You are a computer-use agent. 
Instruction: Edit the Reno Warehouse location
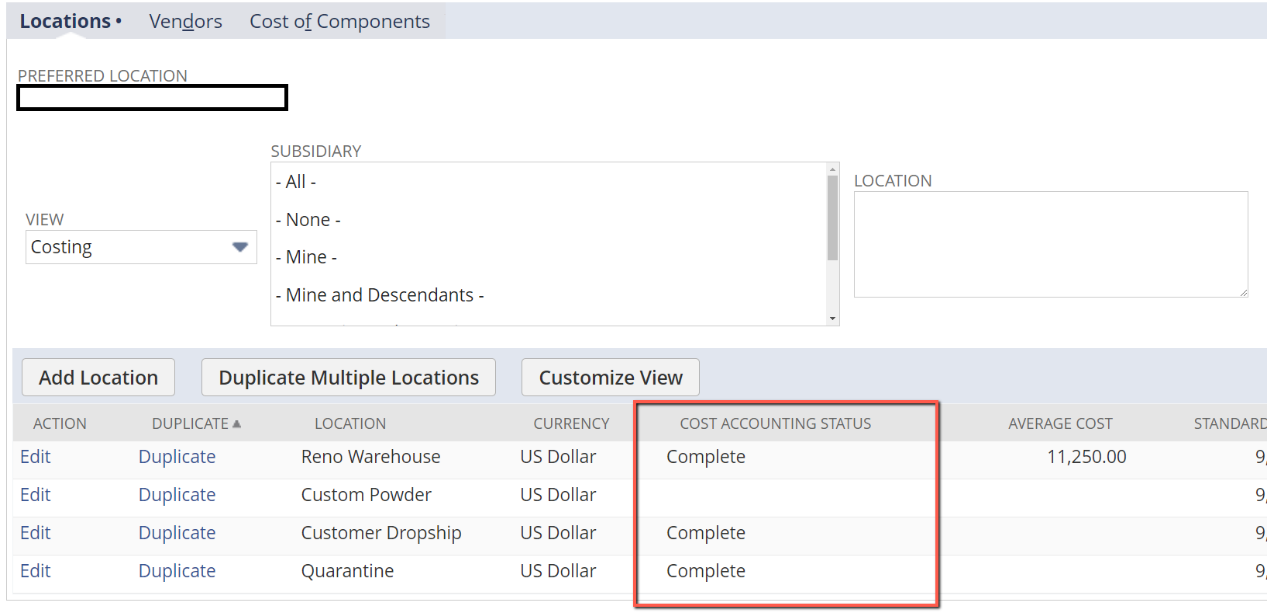point(35,456)
